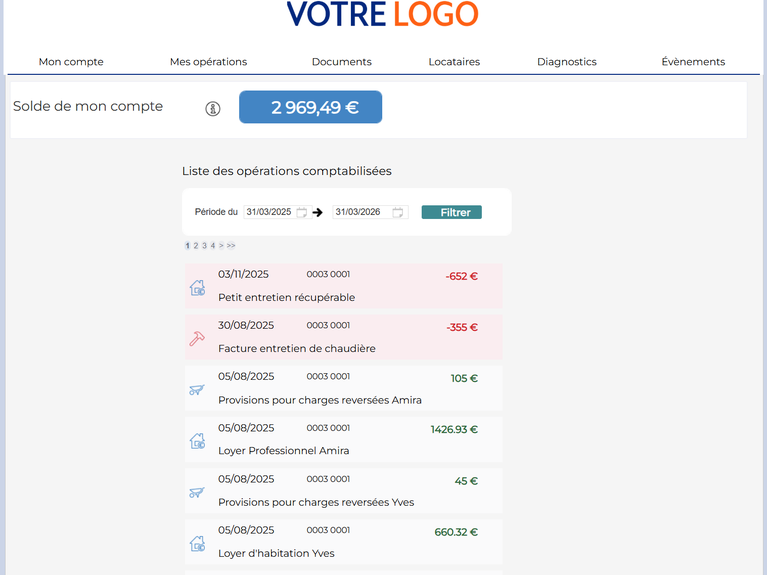The width and height of the screenshot is (767, 575).
Task: Click the -652 € amount
Action: tap(461, 276)
